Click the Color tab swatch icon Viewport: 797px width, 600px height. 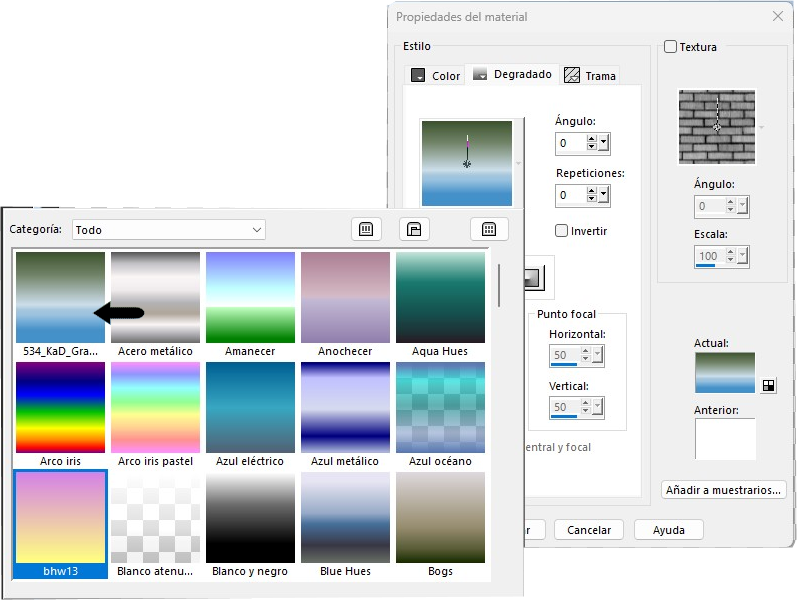[418, 75]
